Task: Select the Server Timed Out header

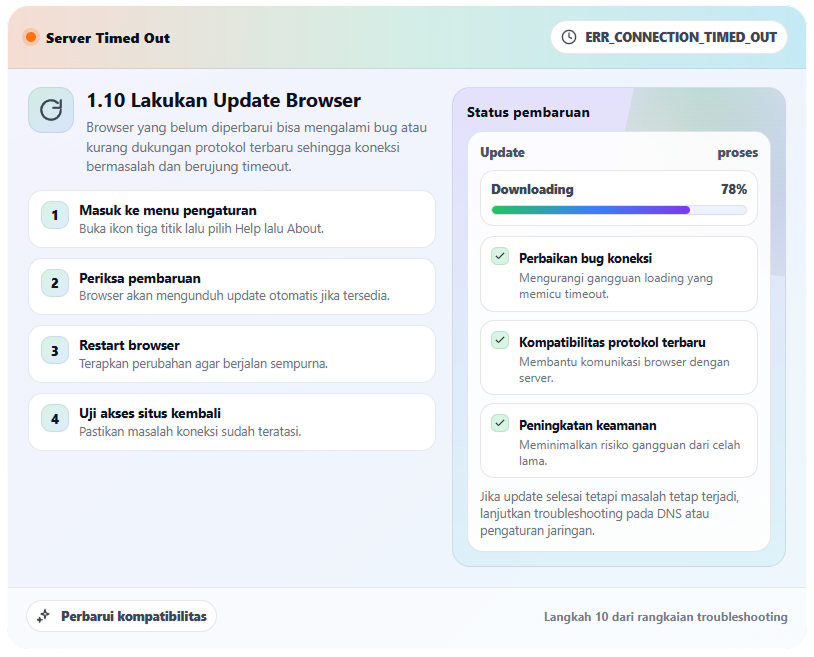Action: tap(106, 37)
